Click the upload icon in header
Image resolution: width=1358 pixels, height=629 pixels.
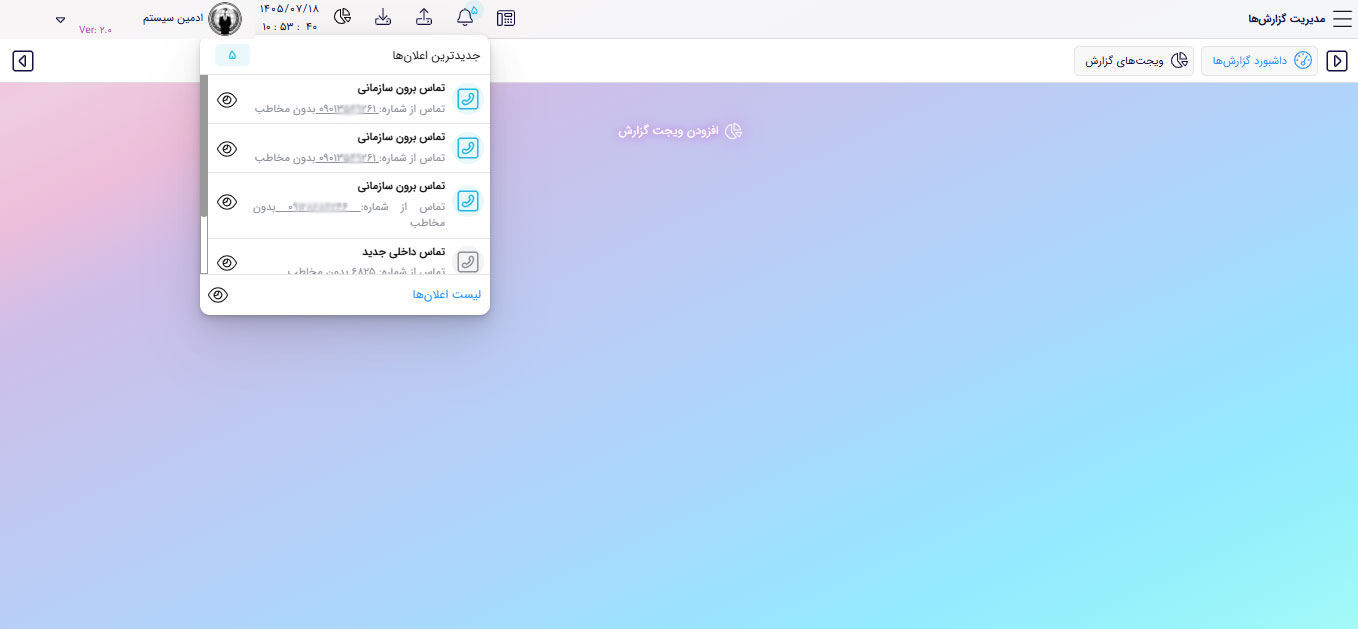424,17
